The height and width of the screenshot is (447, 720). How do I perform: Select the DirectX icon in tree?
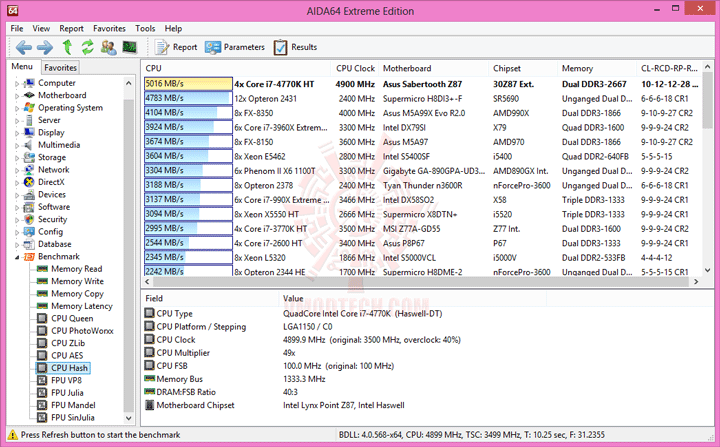(29, 182)
